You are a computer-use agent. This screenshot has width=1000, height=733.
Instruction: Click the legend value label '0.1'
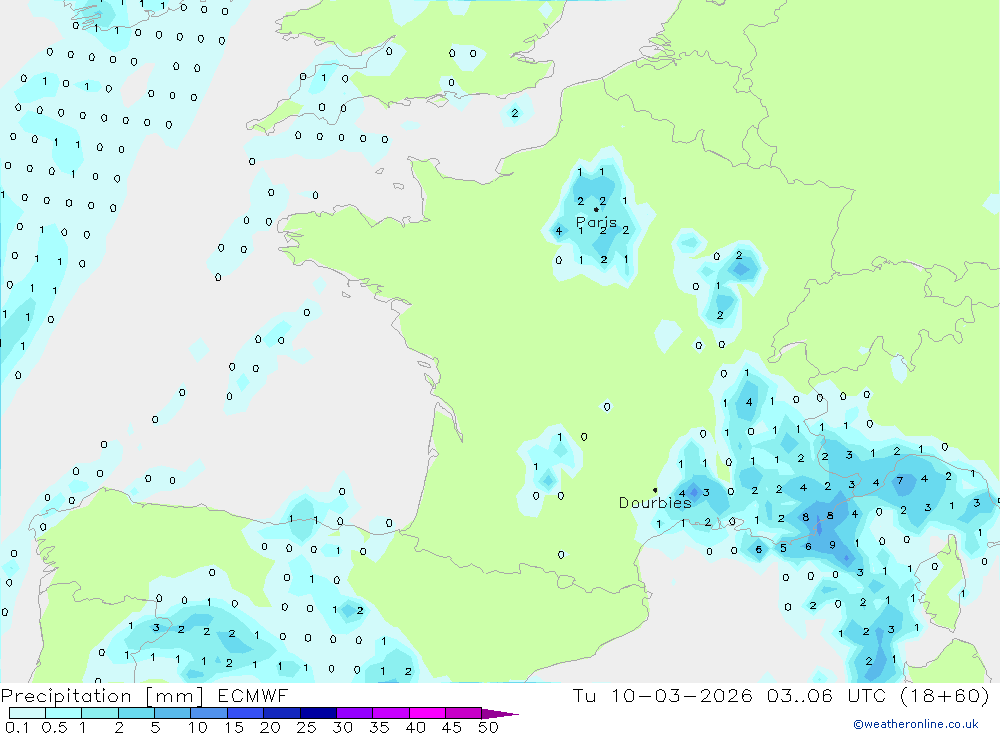[17, 727]
